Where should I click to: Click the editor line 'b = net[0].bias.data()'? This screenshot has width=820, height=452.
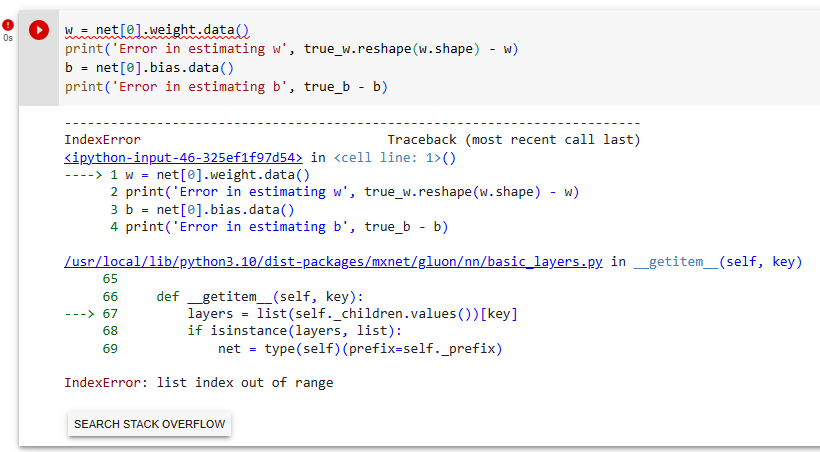149,67
